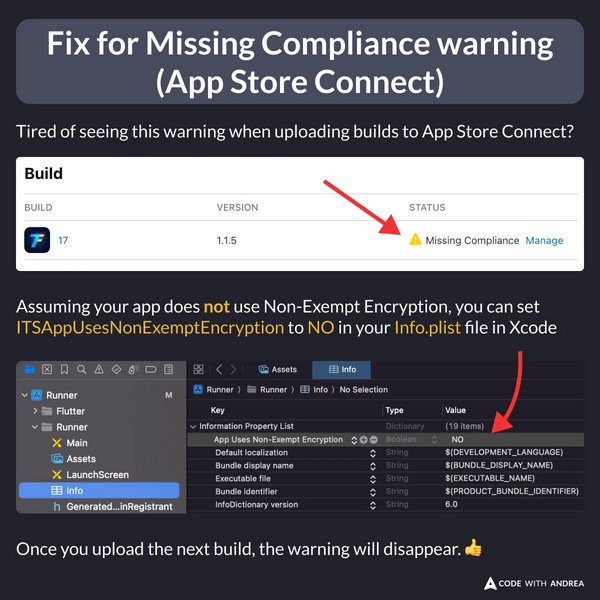Open the Find navigator magnifier icon
Viewport: 600px width, 600px height.
coord(82,369)
